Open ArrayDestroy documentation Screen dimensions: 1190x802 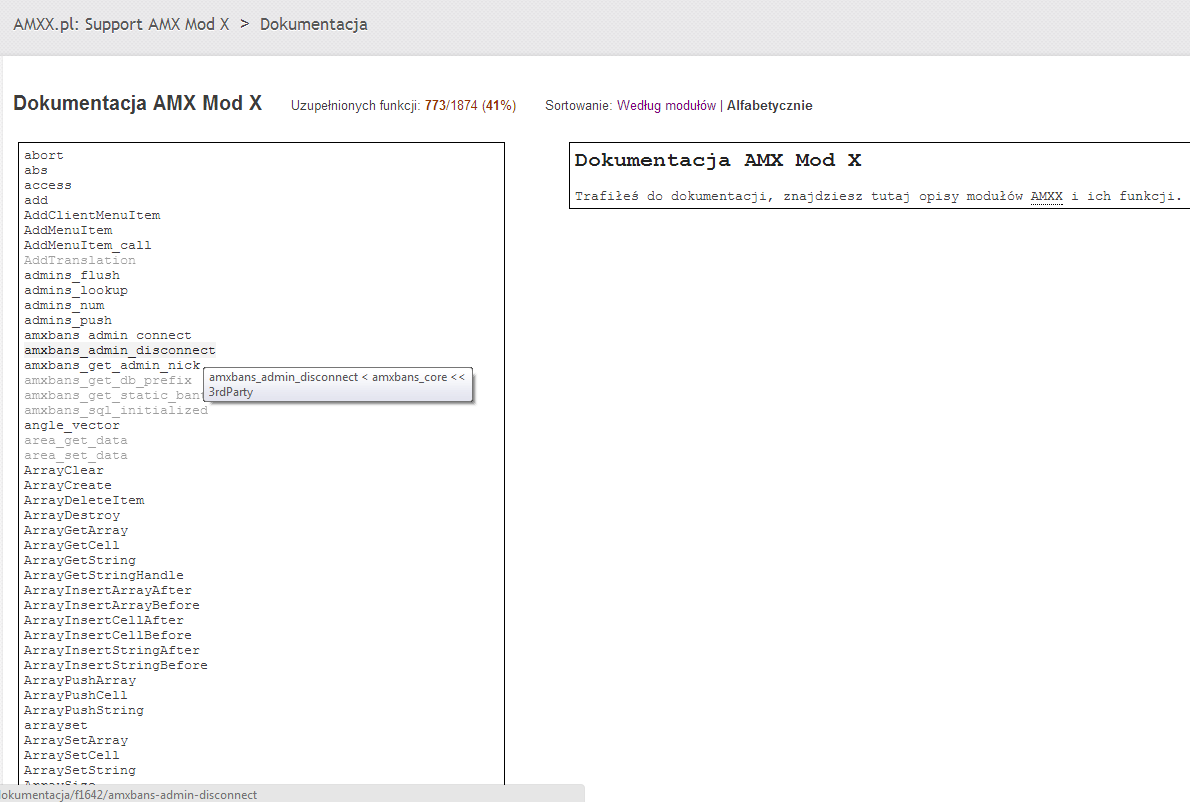click(x=71, y=516)
